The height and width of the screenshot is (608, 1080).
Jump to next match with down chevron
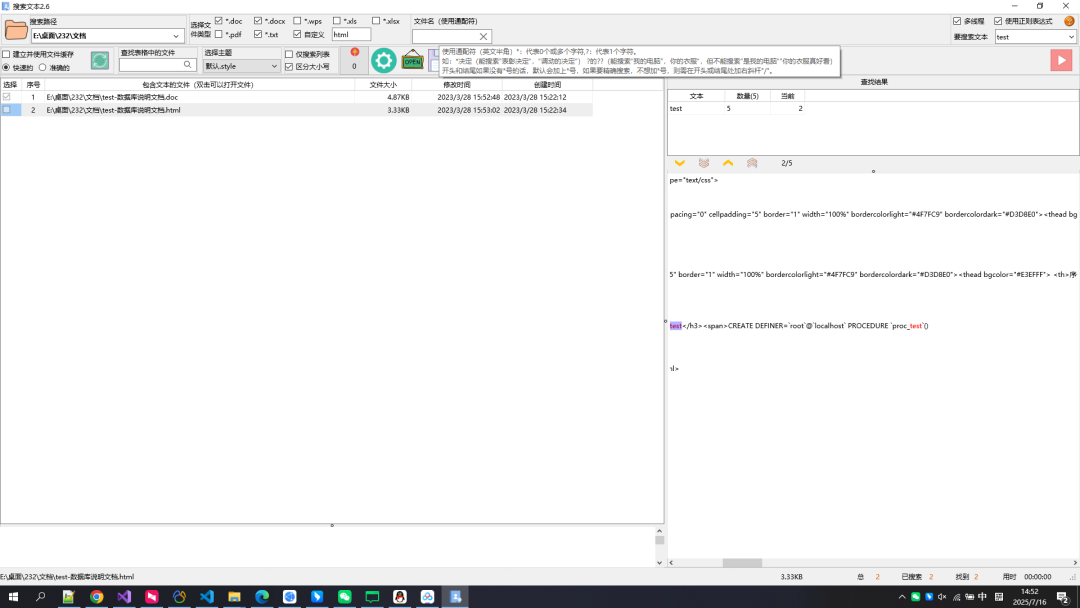(x=680, y=163)
